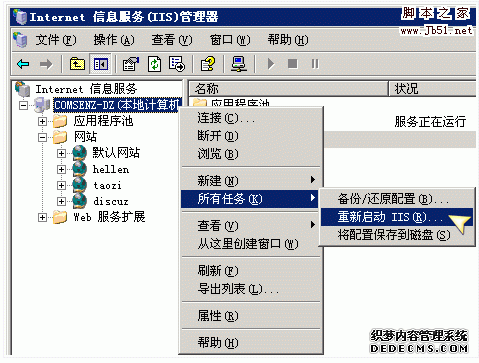Click the Start service play button
The height and width of the screenshot is (363, 479).
pyautogui.click(x=271, y=64)
